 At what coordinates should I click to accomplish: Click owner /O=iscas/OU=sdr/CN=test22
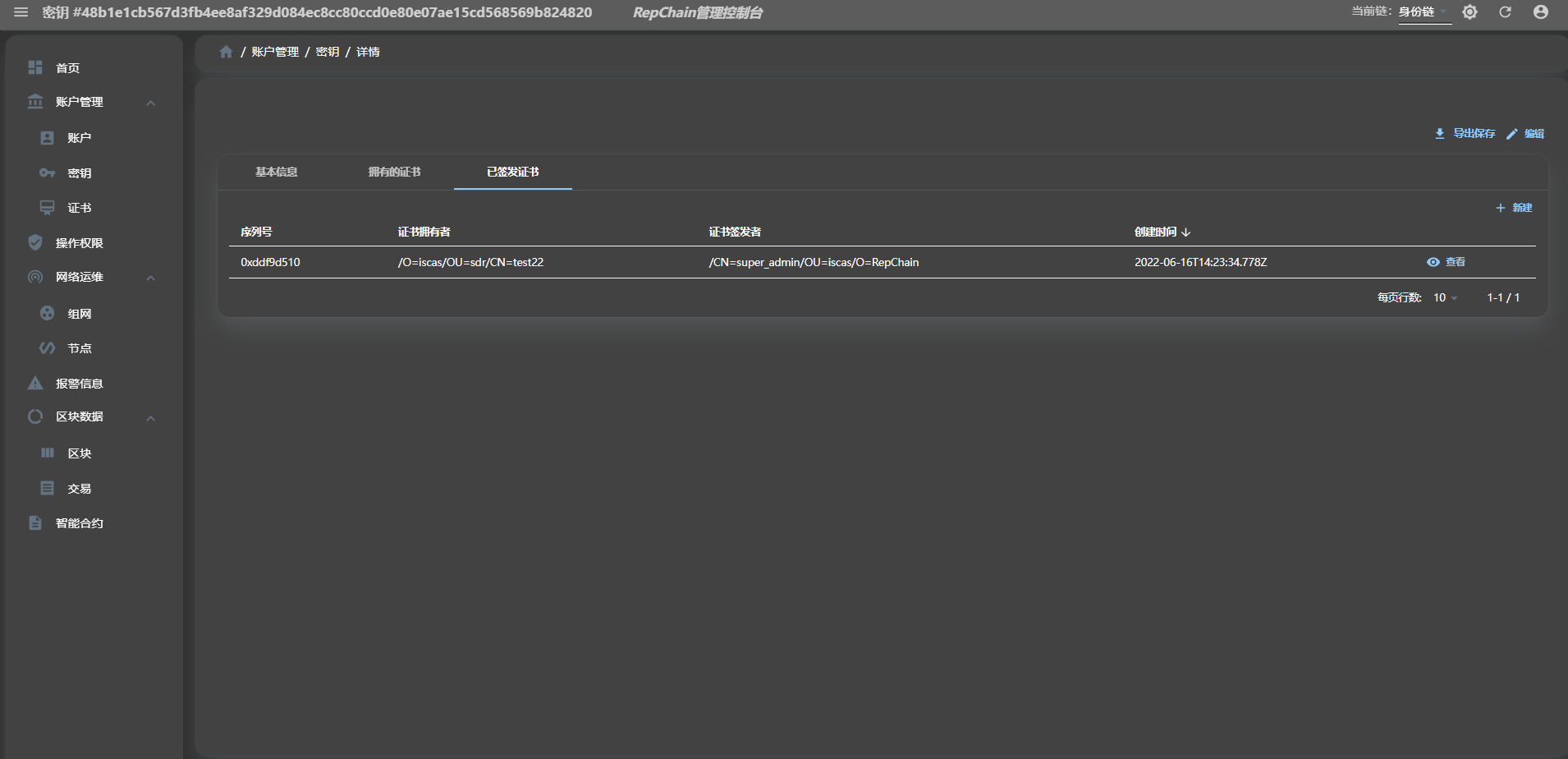pyautogui.click(x=470, y=262)
